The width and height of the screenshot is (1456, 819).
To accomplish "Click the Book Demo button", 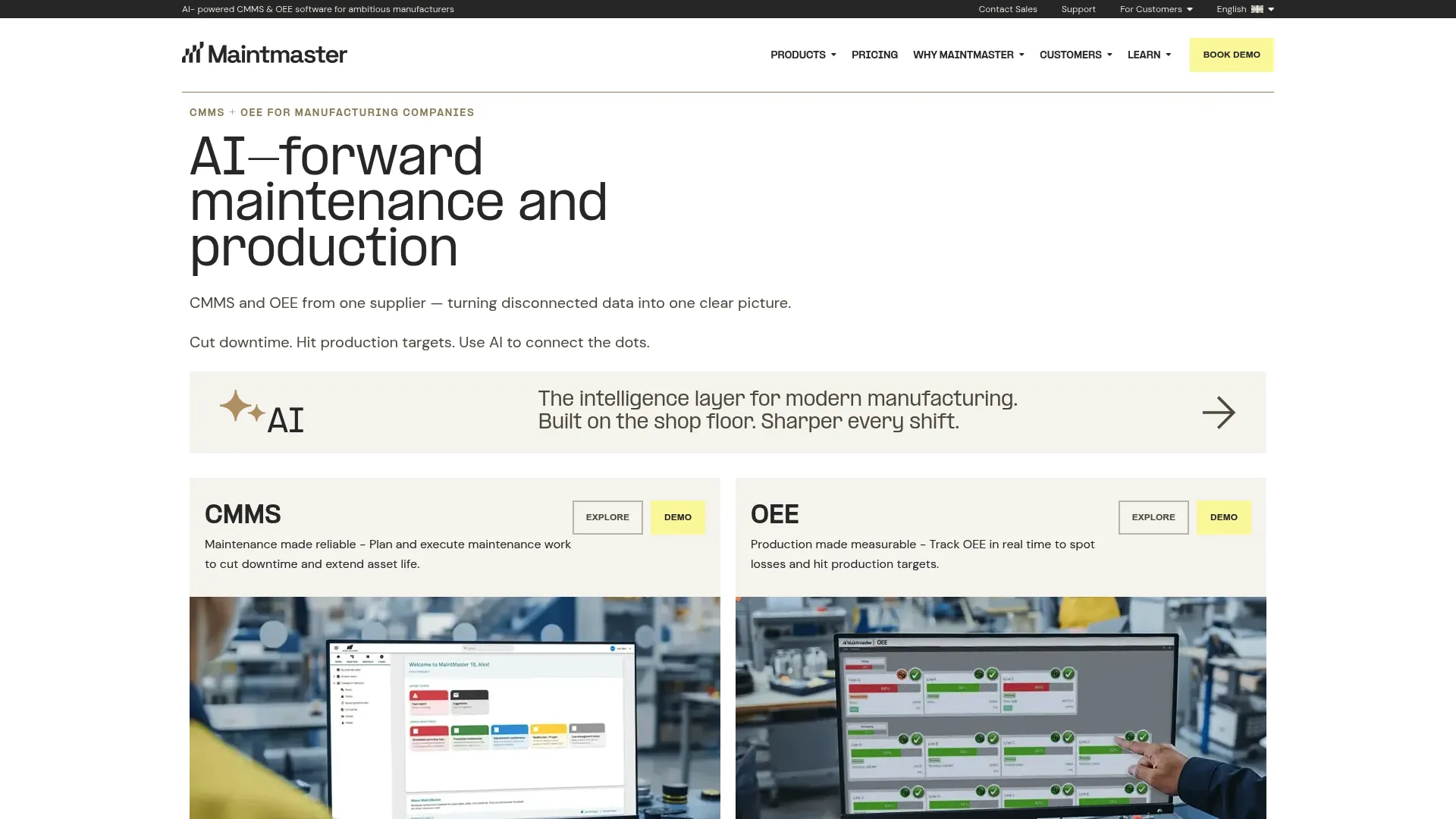I will (x=1232, y=55).
